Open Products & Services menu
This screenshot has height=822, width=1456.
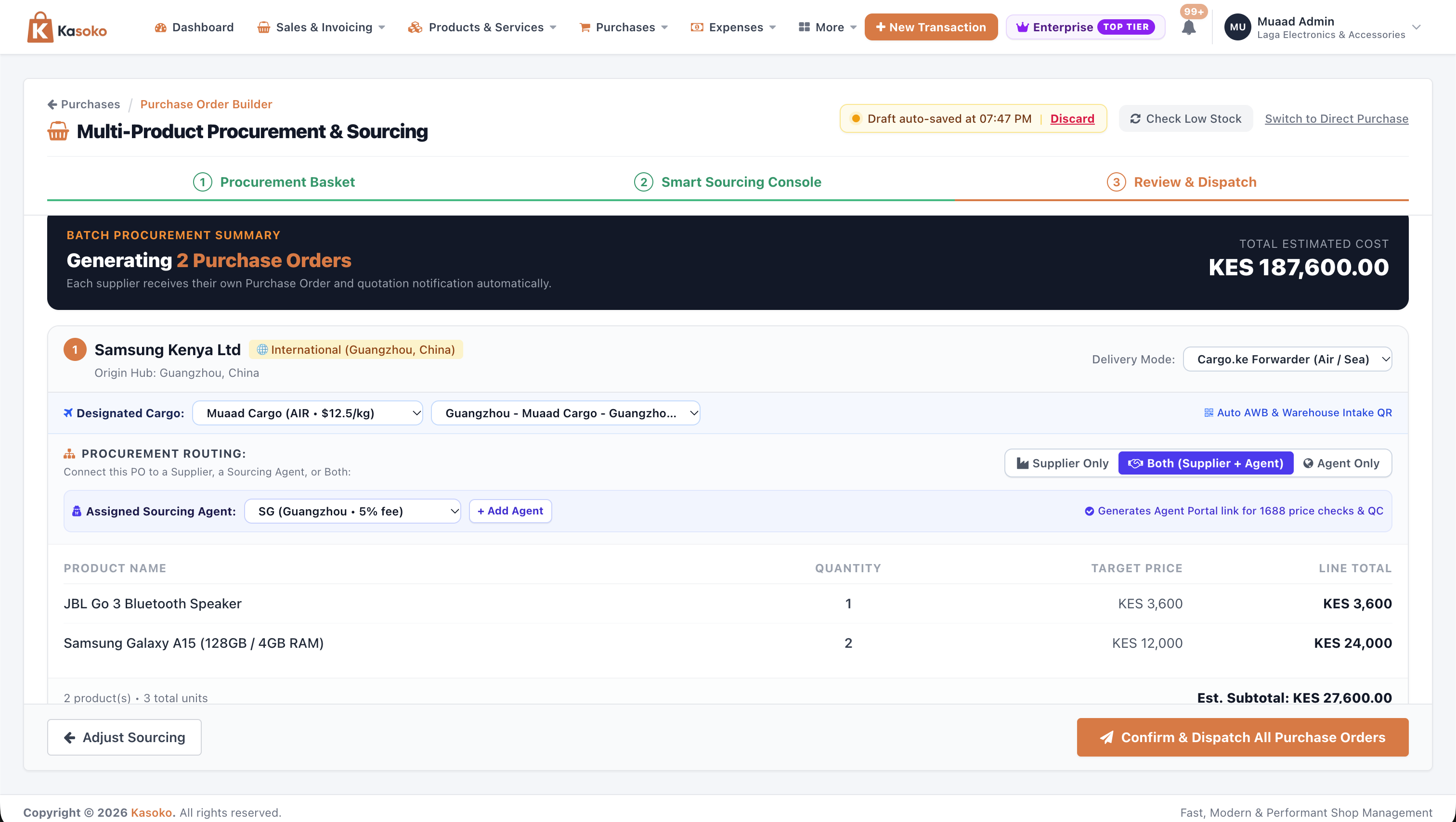coord(482,27)
